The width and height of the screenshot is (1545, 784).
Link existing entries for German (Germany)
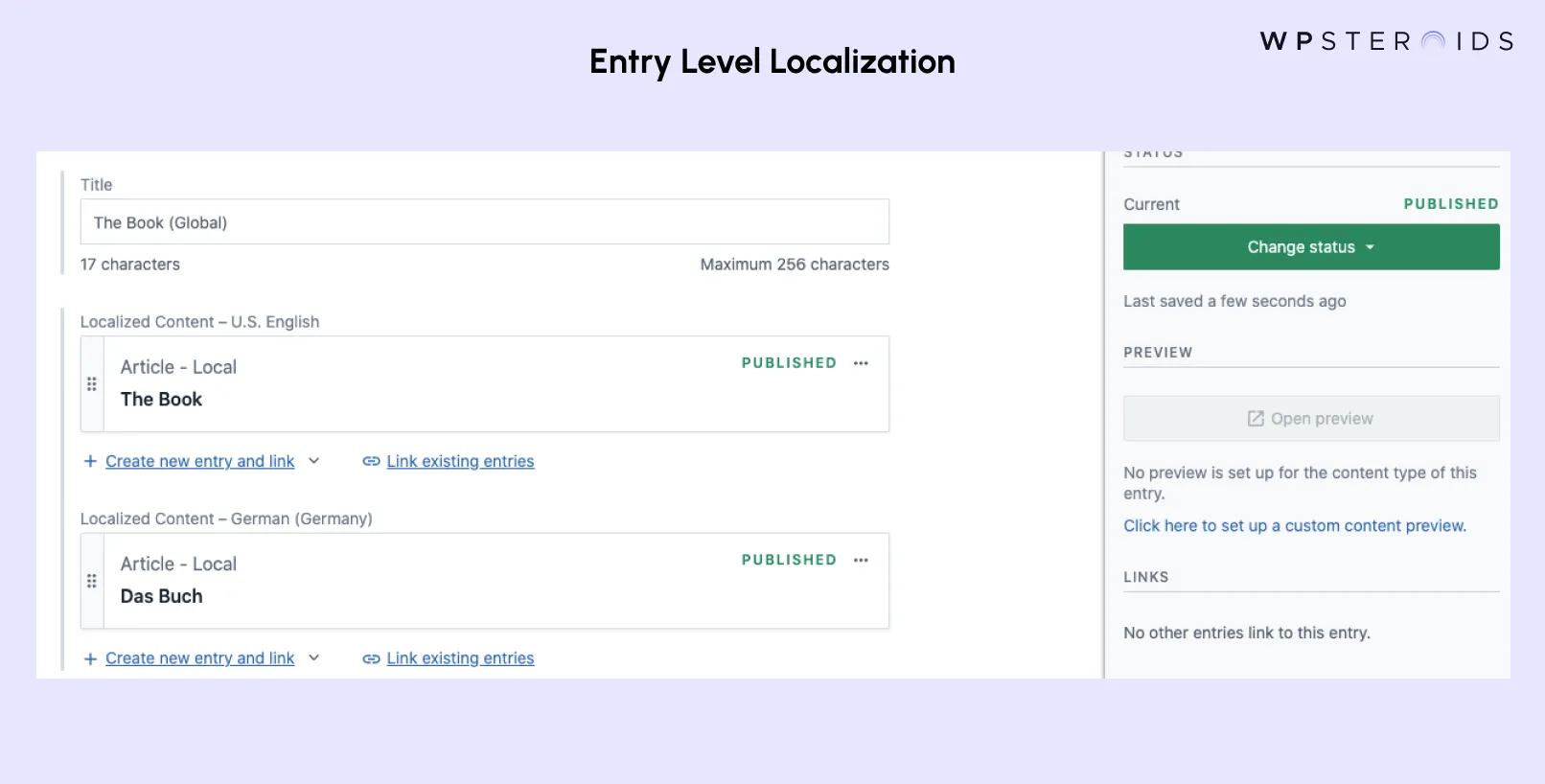click(x=460, y=658)
